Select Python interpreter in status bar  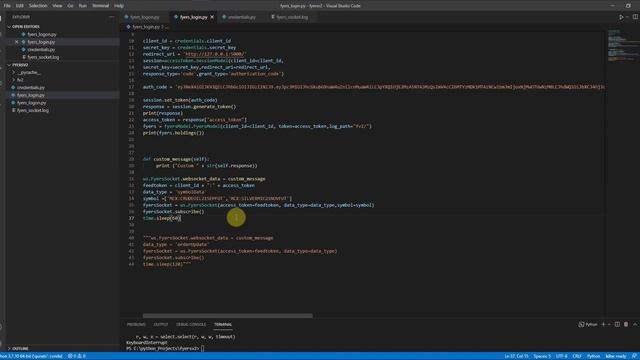pos(31,356)
